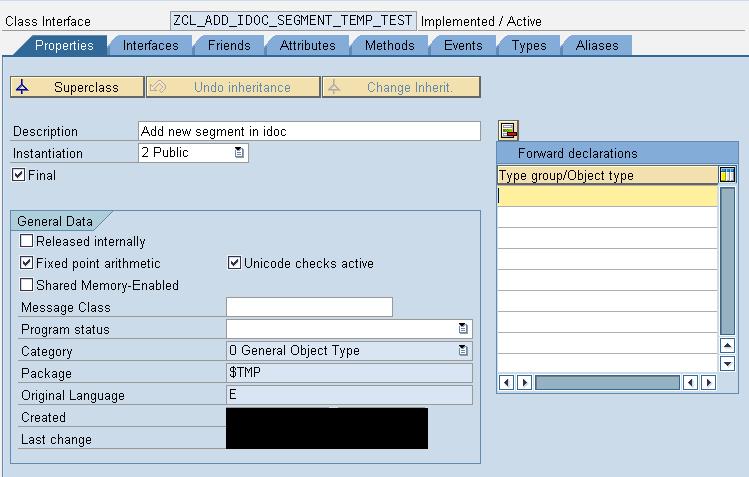Open the Attributes tab
749x477 pixels.
click(x=307, y=45)
